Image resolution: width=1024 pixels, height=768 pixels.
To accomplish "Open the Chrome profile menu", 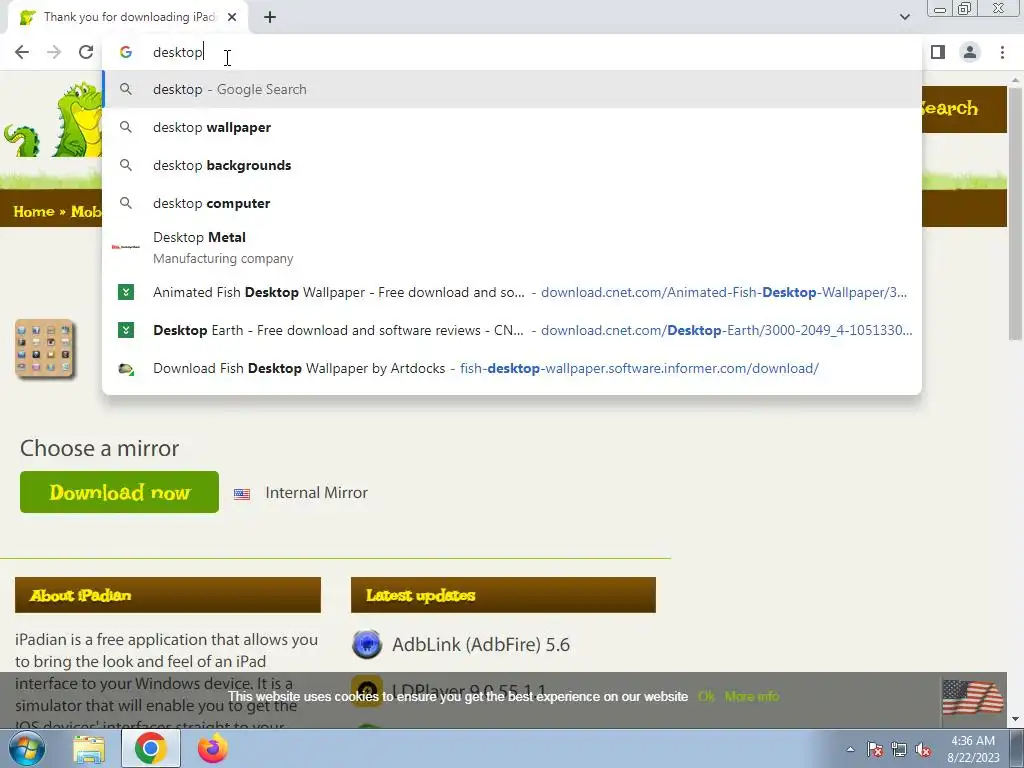I will tap(970, 52).
